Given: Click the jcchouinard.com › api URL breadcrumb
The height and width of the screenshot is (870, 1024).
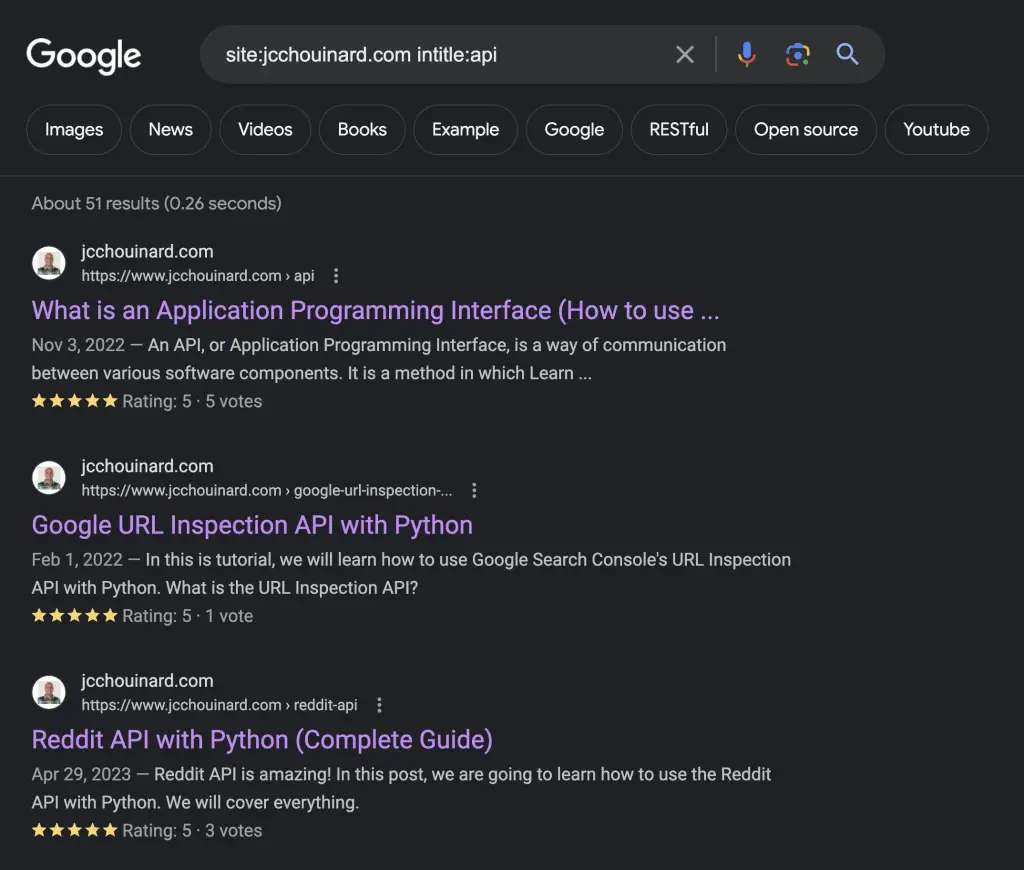Looking at the screenshot, I should pos(198,276).
